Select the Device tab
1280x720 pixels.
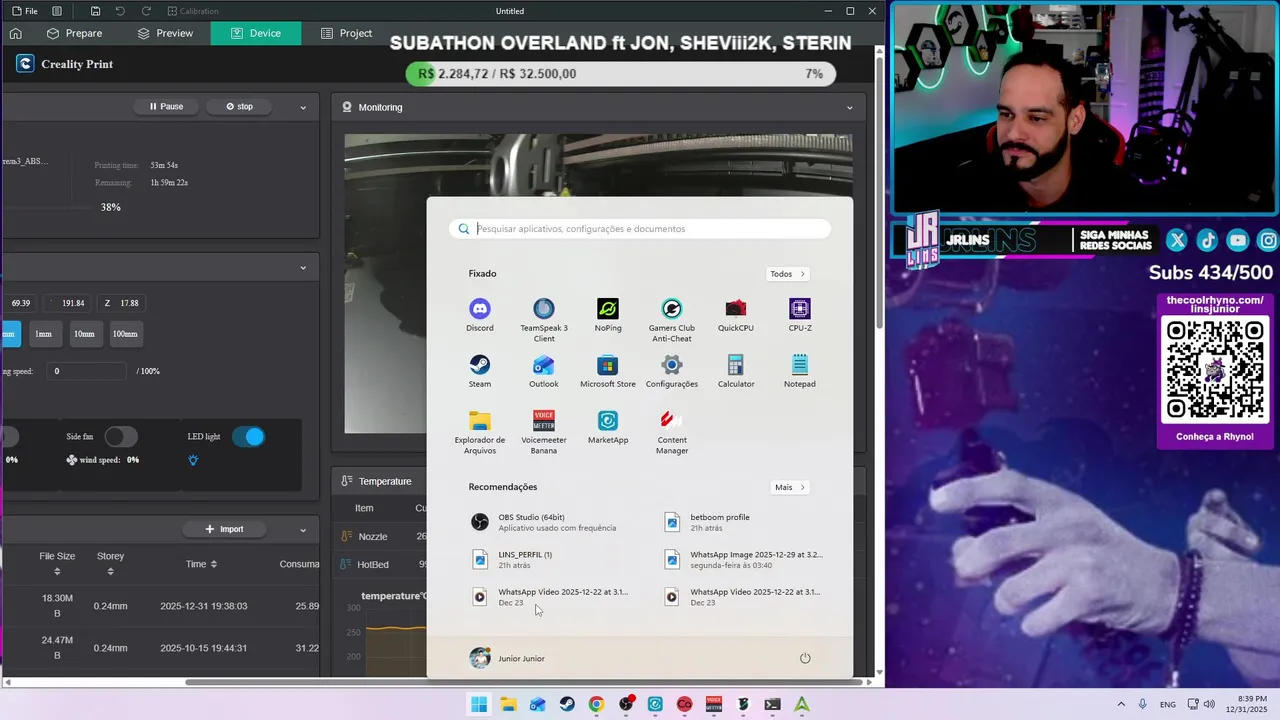(256, 33)
